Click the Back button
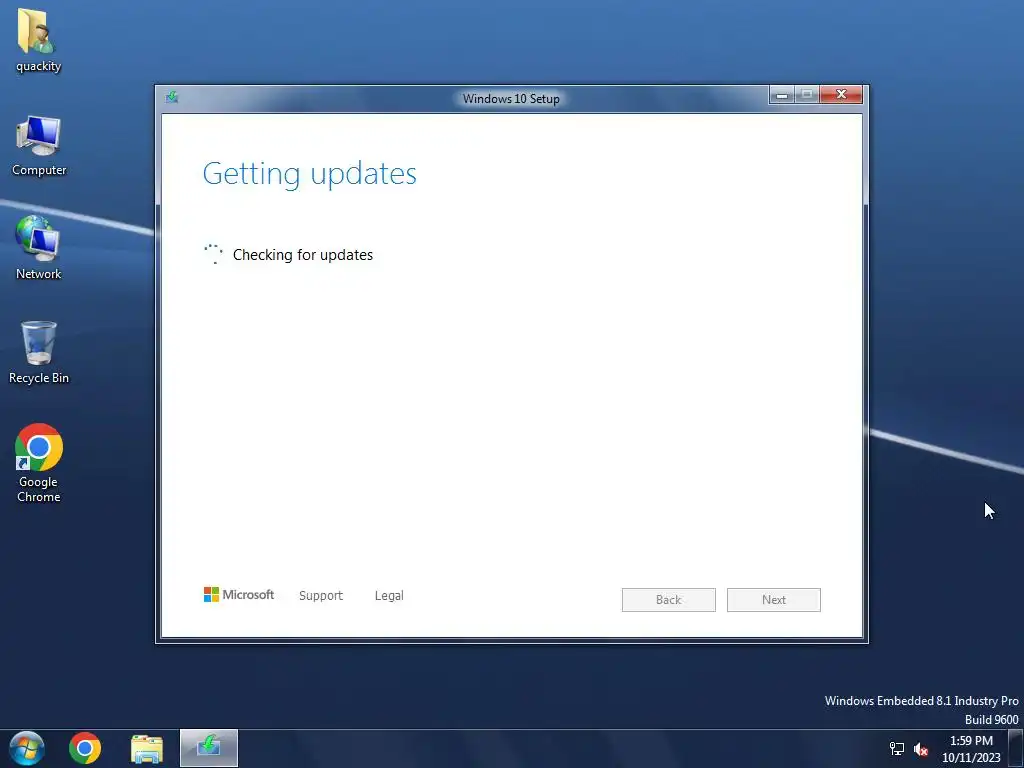 coord(668,600)
